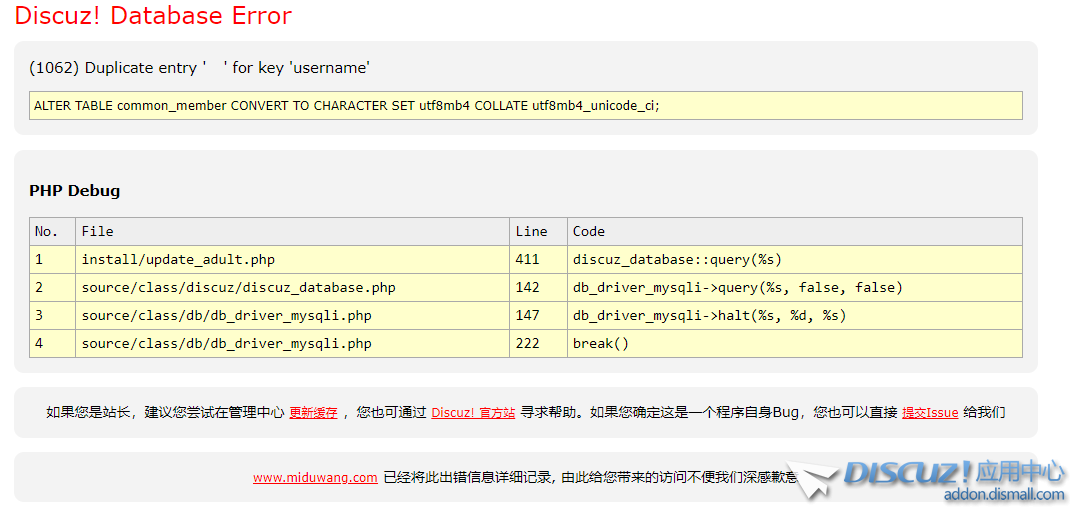Screen dimensions: 1083x520
Task: Click the No. column header
Action: pyautogui.click(x=52, y=231)
